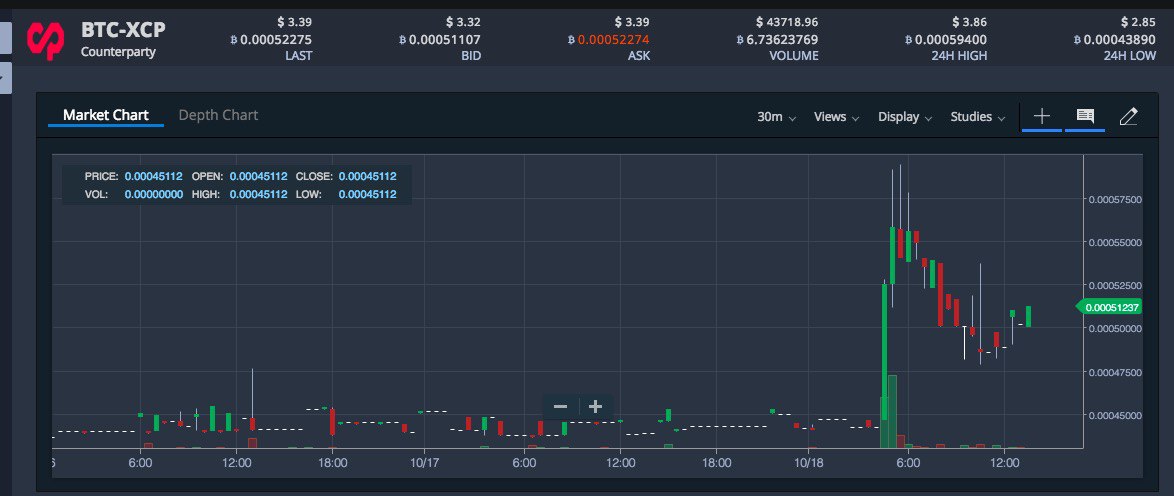Open the Display dropdown menu
The image size is (1174, 496).
(x=904, y=117)
